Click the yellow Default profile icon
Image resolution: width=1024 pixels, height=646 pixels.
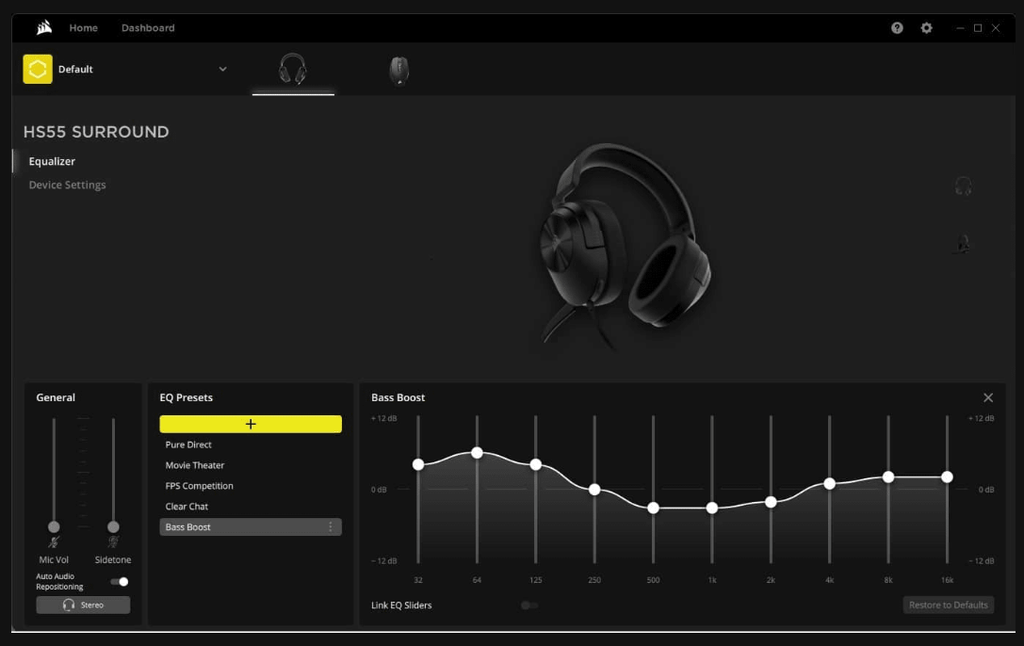pos(37,69)
